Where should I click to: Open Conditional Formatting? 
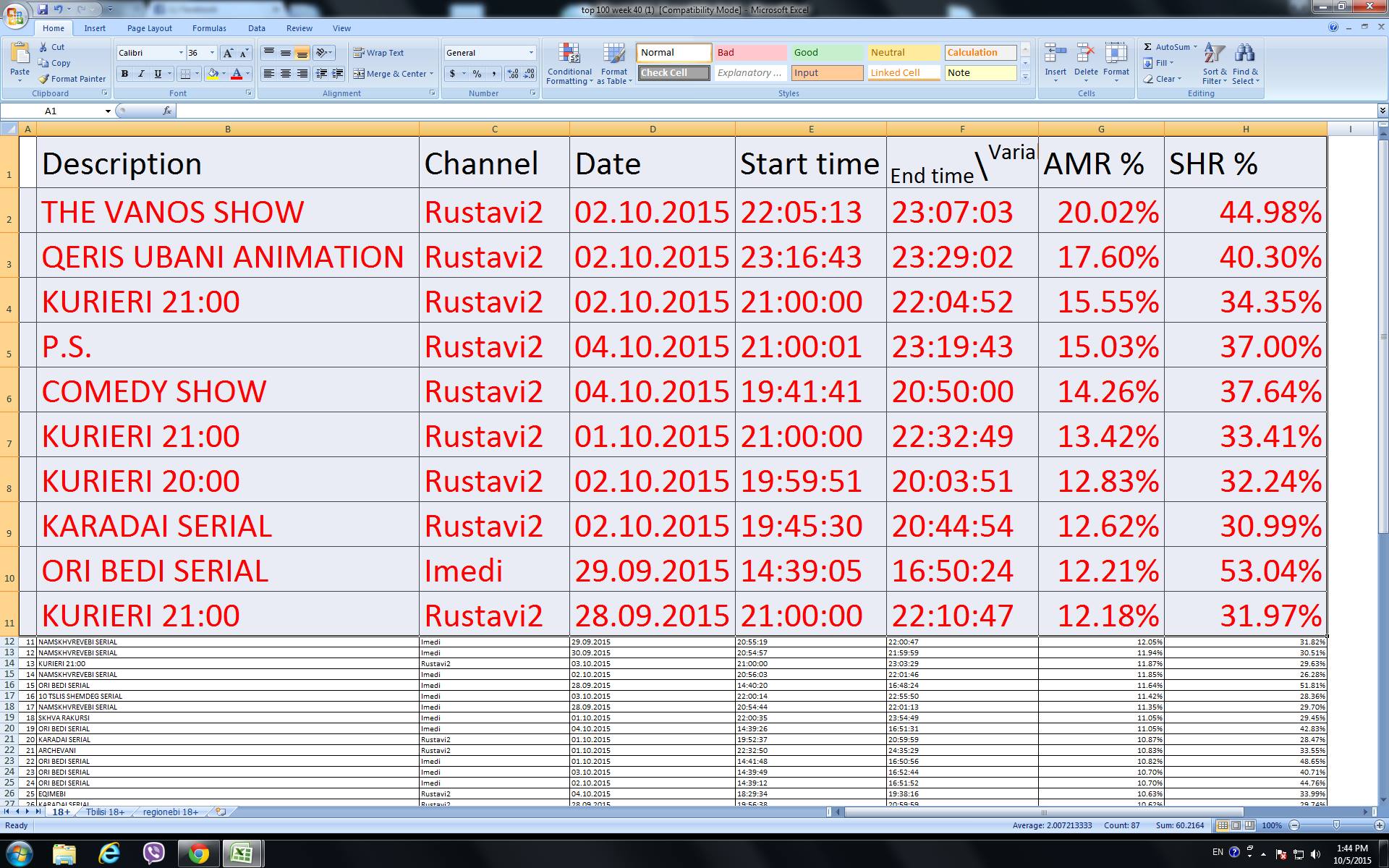pyautogui.click(x=569, y=64)
